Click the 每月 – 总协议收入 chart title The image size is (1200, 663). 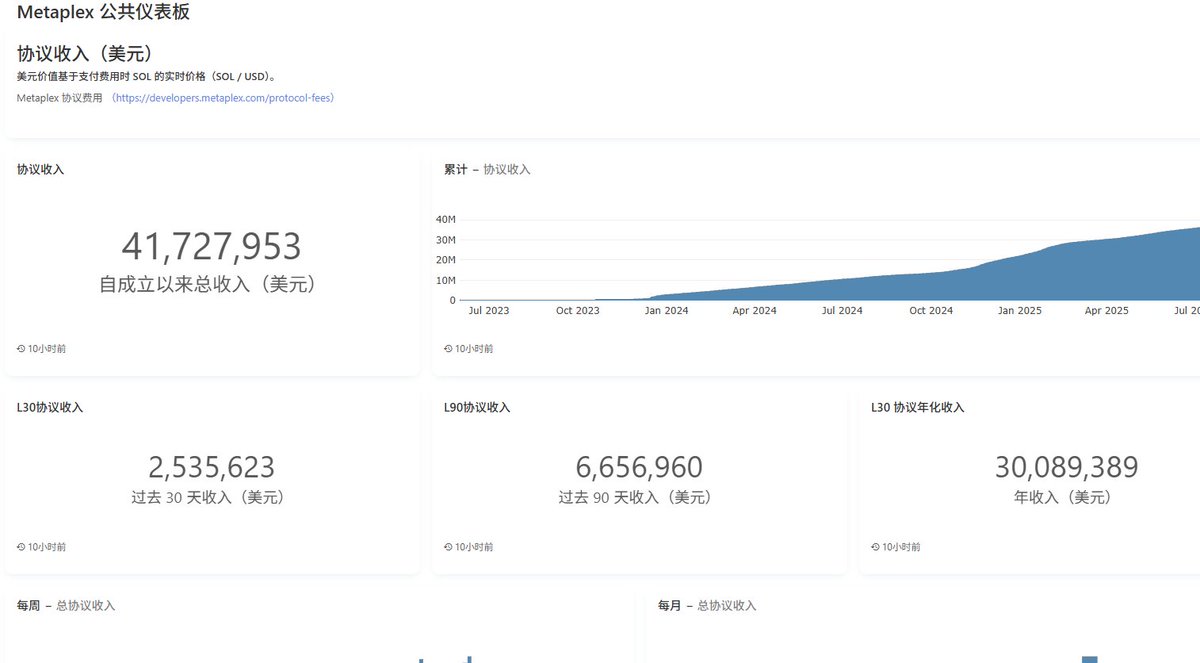tap(707, 606)
